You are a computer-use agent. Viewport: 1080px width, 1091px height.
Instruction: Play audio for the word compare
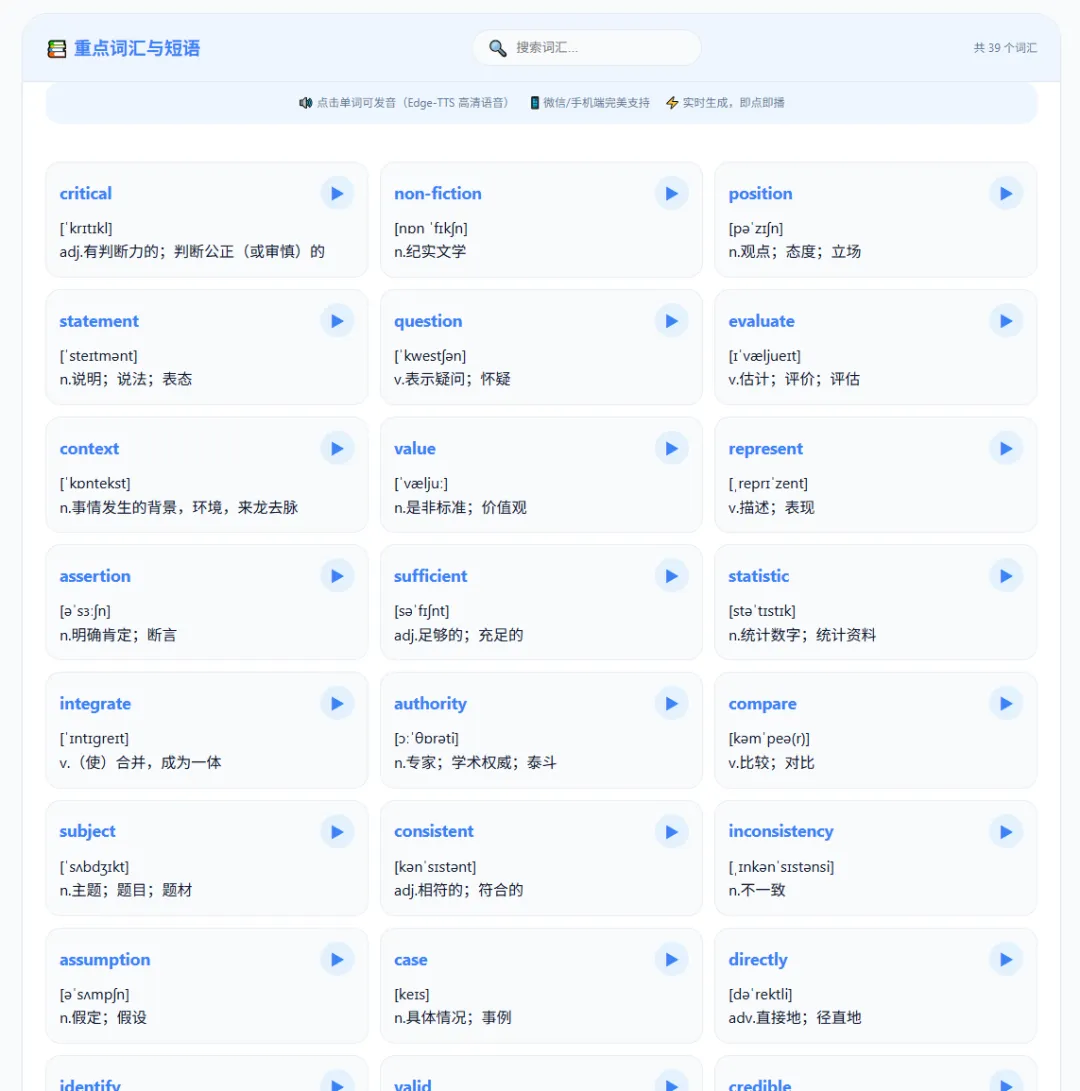click(1006, 703)
